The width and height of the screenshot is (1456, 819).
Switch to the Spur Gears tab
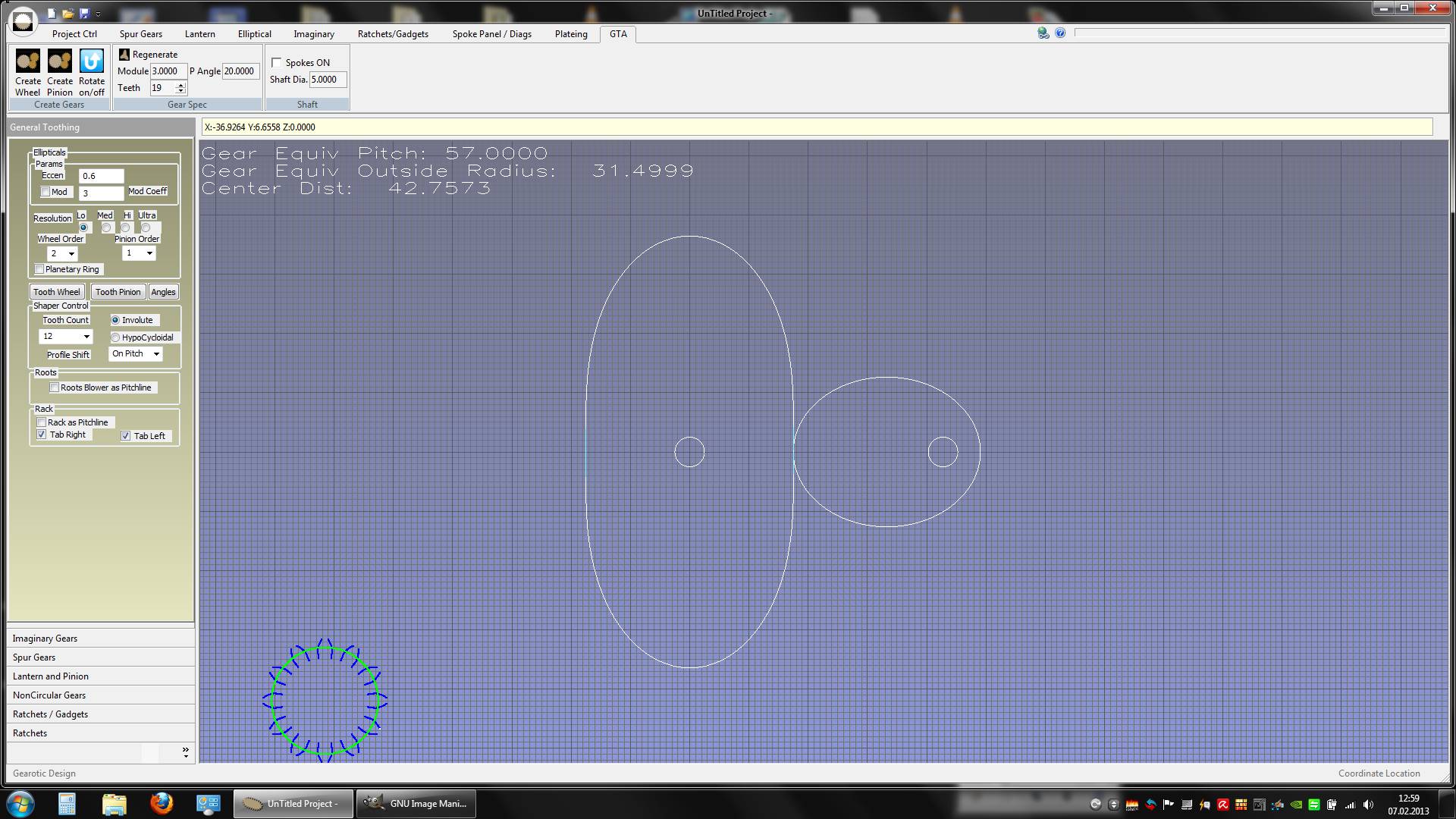point(140,34)
